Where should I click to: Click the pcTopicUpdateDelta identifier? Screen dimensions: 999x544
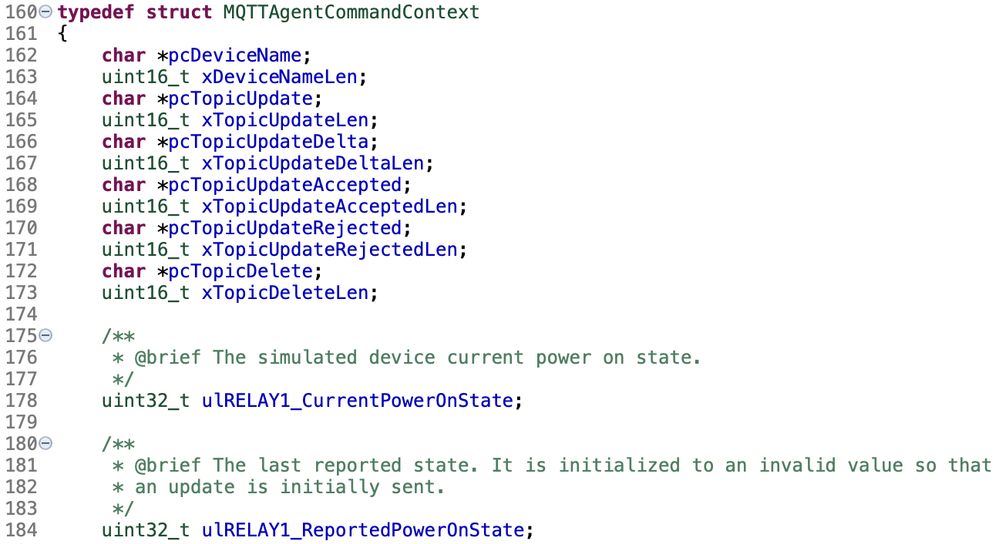click(268, 141)
